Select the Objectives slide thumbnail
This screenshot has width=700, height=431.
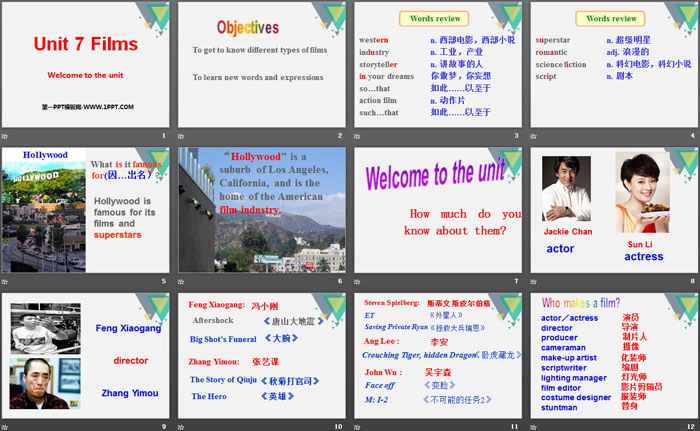(x=262, y=65)
